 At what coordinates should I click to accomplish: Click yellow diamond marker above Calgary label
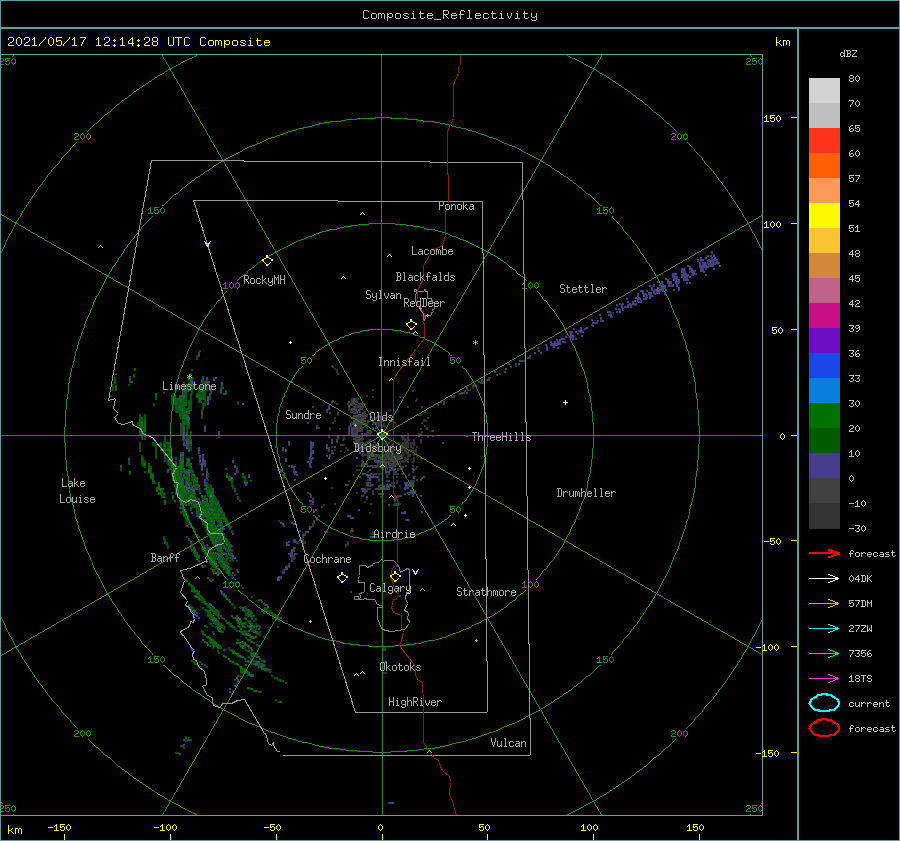(395, 576)
